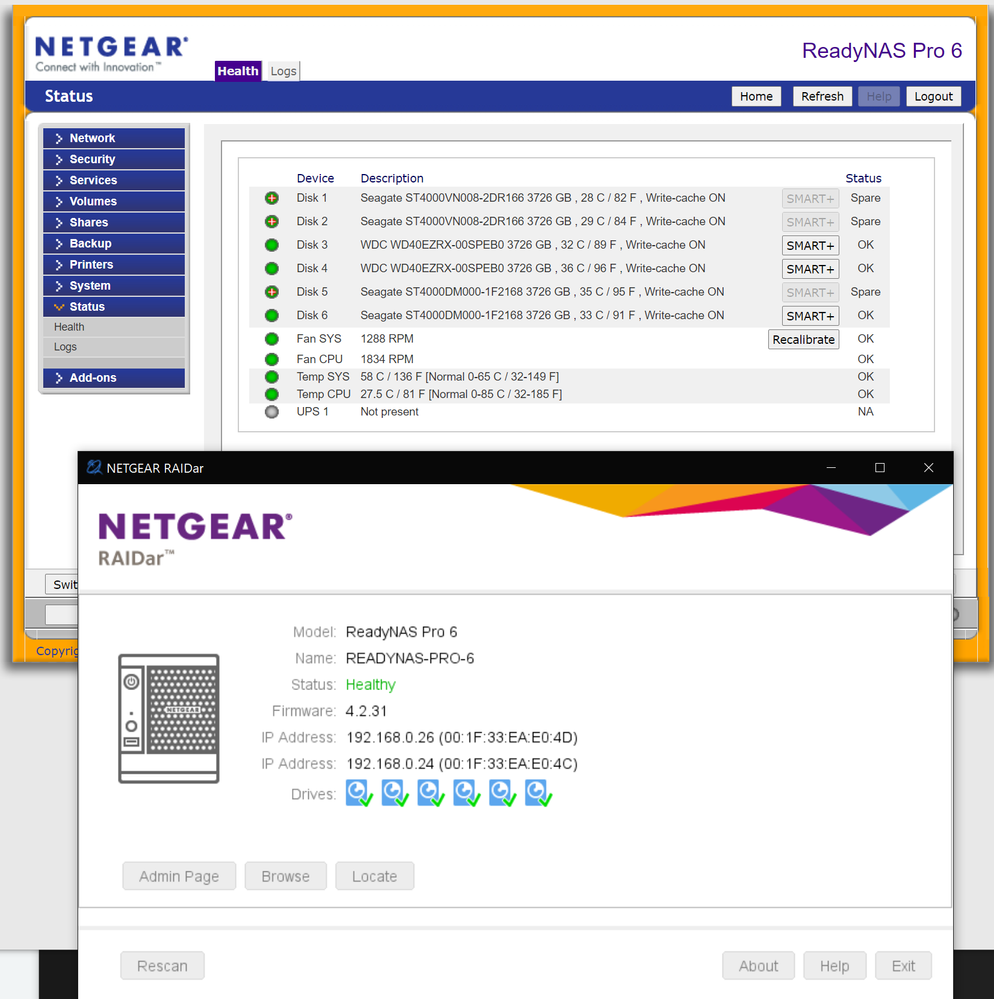
Task: Click the ReadyNAS device image in RAIDar
Action: (169, 719)
